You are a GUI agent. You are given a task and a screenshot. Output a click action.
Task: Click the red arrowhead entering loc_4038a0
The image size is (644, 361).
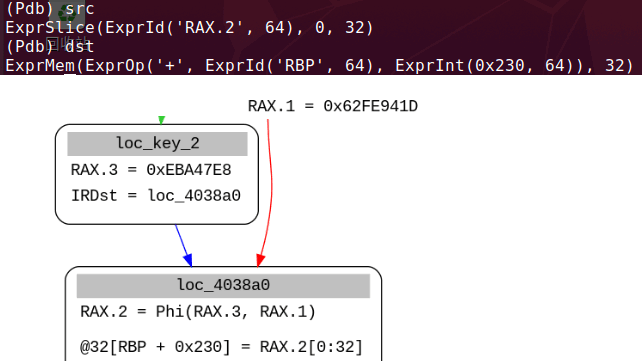[x=260, y=260]
